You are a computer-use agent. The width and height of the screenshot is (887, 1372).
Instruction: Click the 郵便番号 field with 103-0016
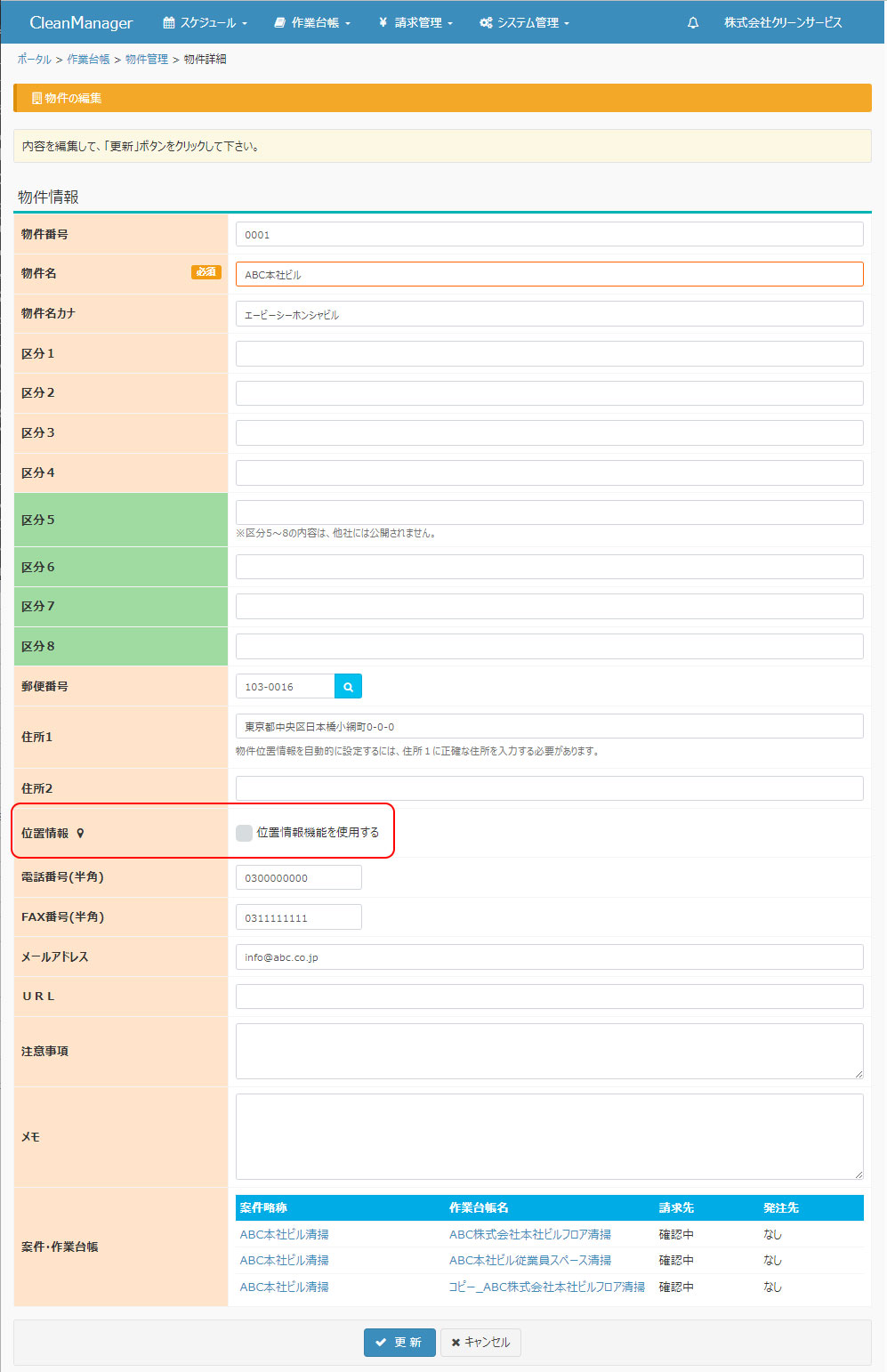(286, 686)
